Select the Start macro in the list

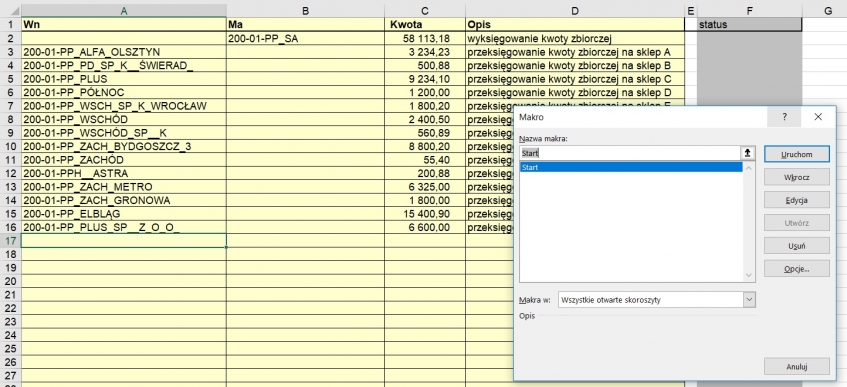(631, 168)
